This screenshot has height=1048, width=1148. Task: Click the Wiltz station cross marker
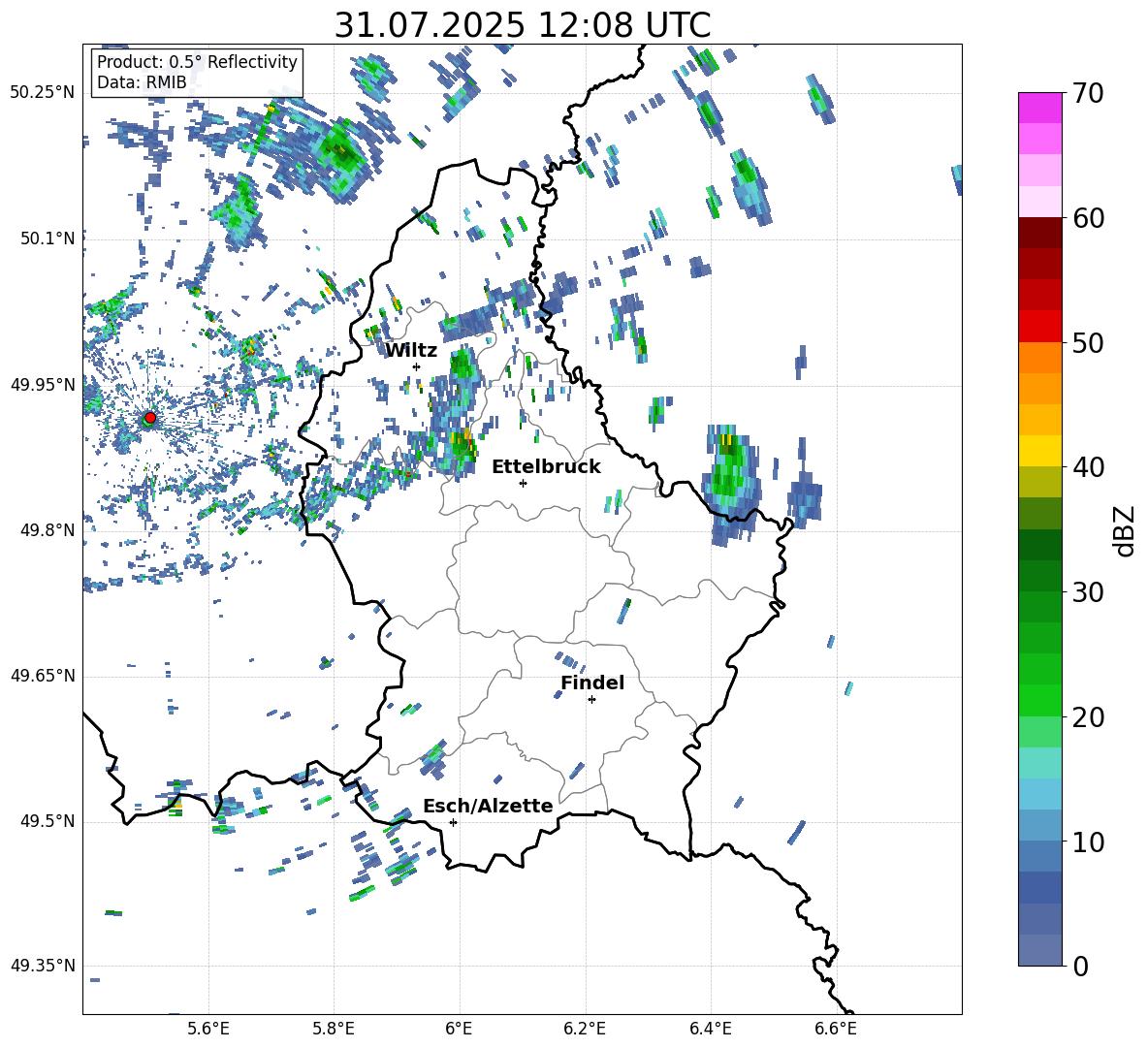pos(417,366)
